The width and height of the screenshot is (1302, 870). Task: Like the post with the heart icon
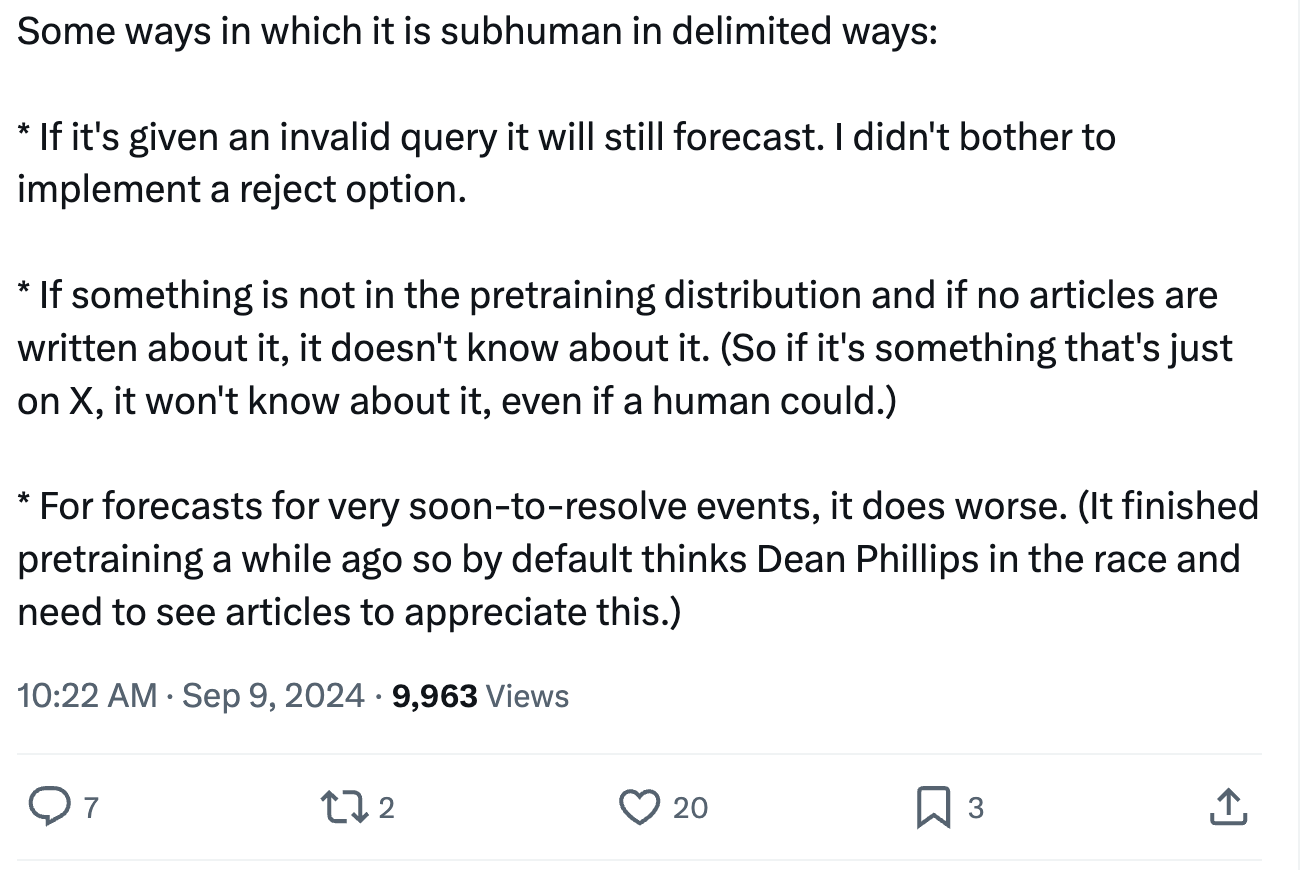tap(640, 807)
